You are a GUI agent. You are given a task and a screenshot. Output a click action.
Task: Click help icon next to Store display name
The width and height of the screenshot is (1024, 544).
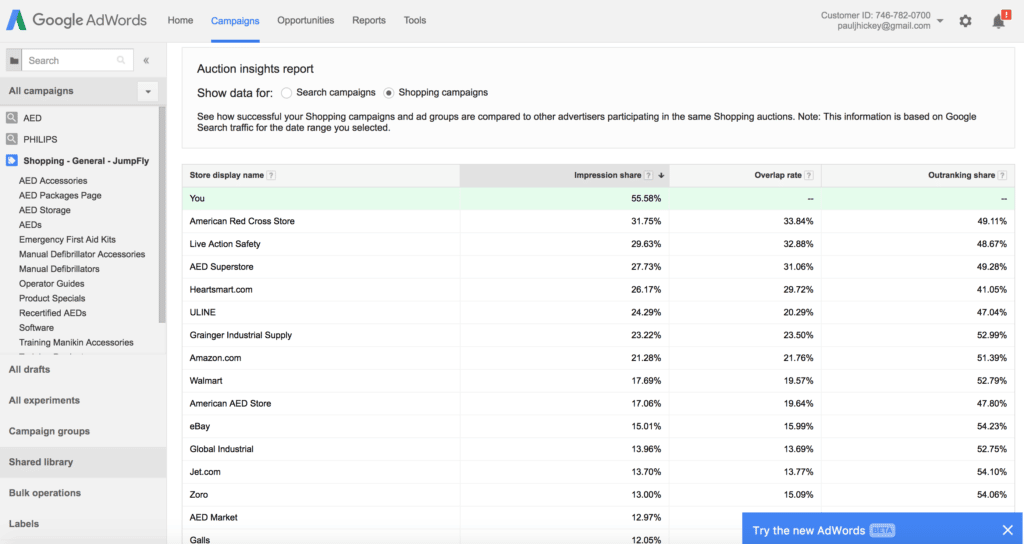(x=272, y=176)
